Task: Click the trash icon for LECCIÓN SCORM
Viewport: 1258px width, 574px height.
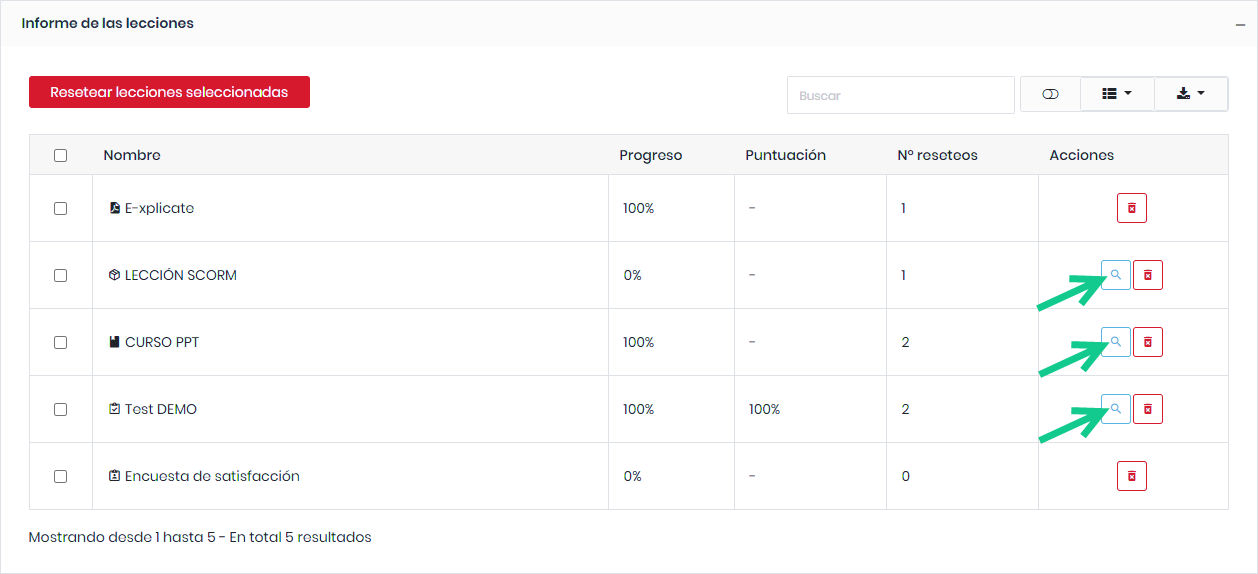Action: (x=1148, y=275)
